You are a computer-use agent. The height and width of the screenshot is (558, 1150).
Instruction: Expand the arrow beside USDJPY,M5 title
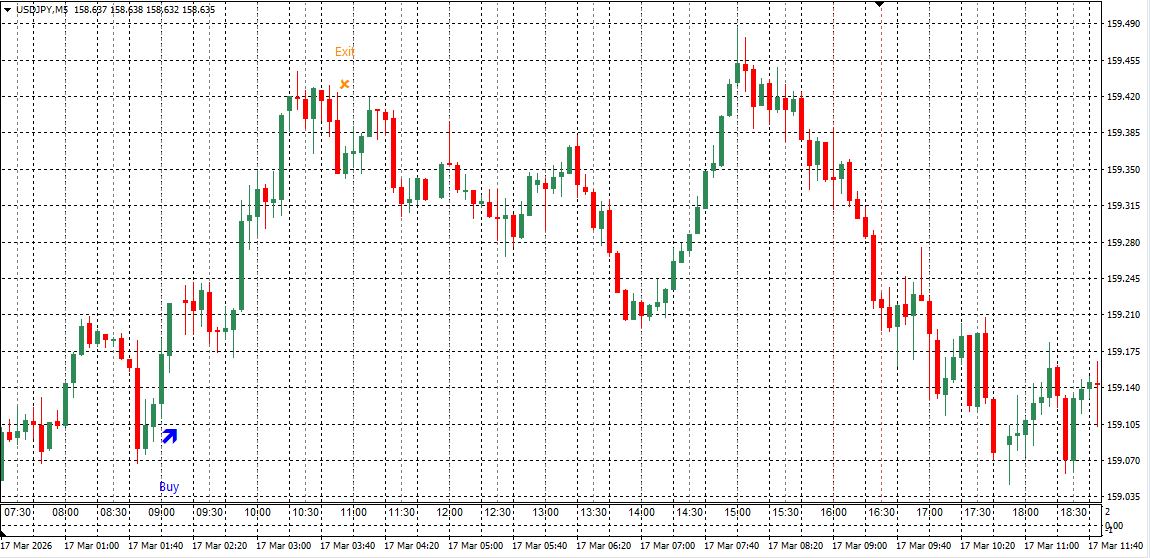(x=8, y=9)
